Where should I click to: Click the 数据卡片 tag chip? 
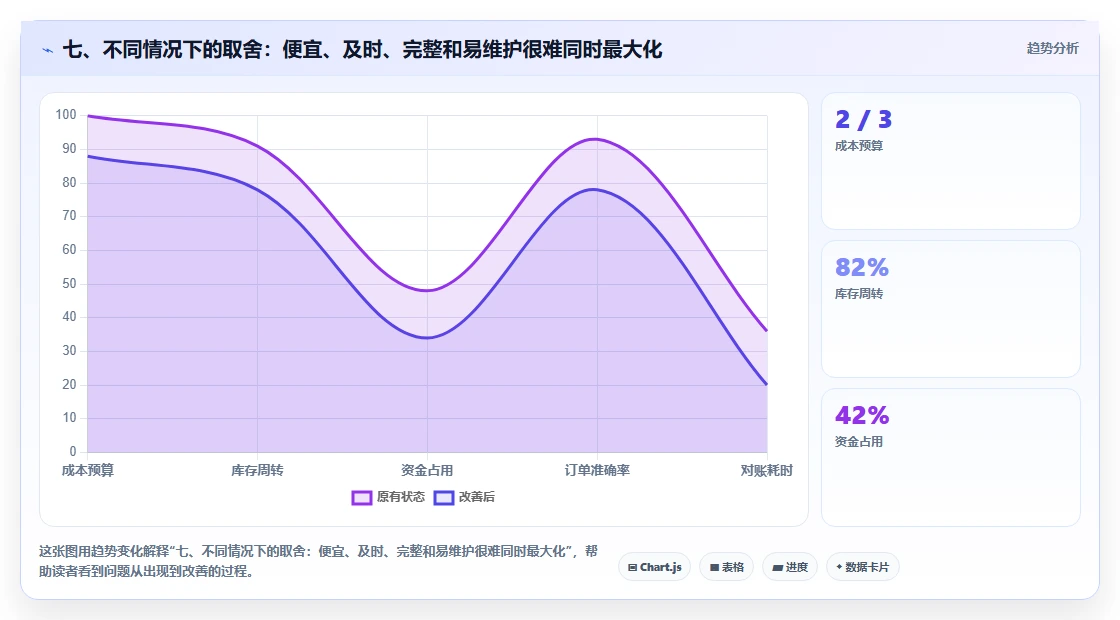click(862, 567)
